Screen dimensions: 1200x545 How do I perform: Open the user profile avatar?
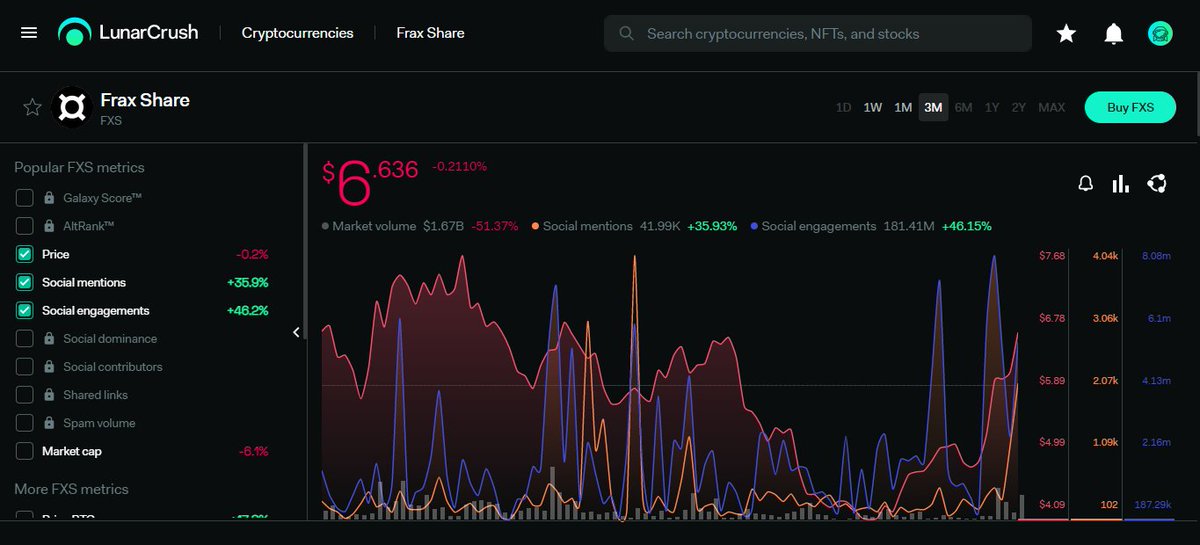(1160, 33)
